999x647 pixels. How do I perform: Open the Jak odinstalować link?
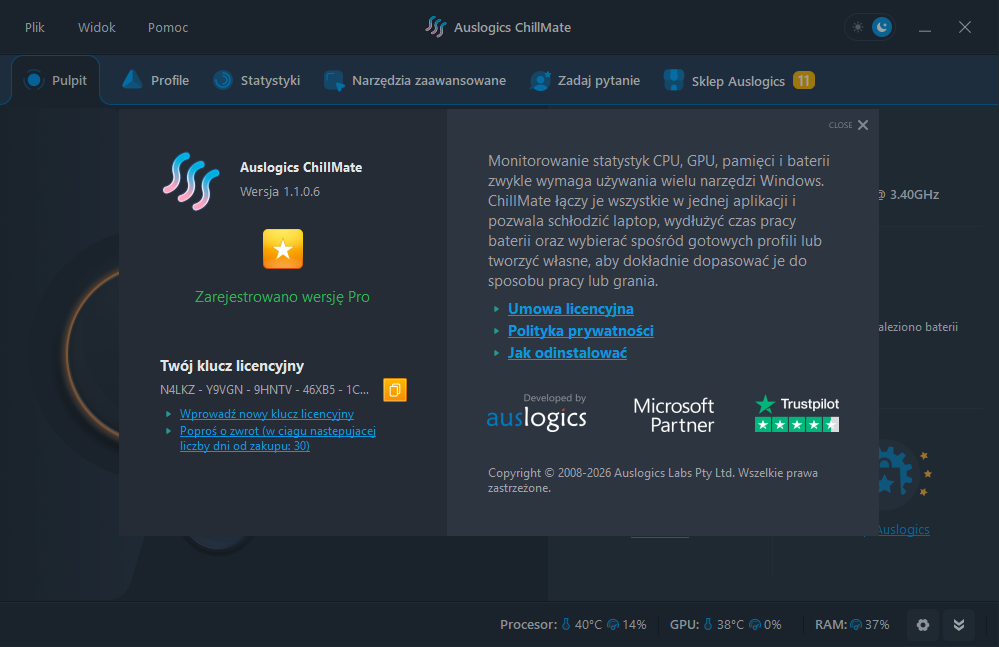point(567,353)
